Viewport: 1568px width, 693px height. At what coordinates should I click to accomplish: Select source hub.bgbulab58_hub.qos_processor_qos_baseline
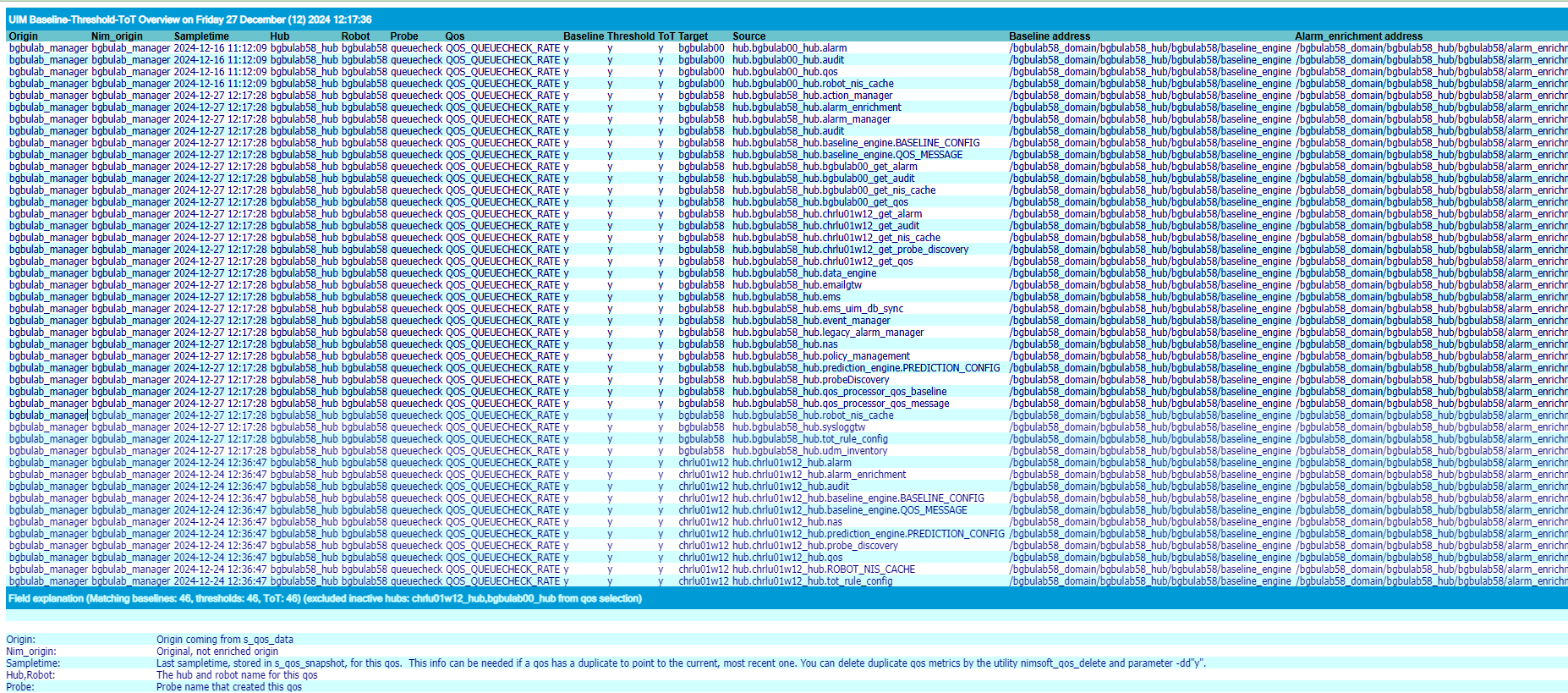pos(840,392)
